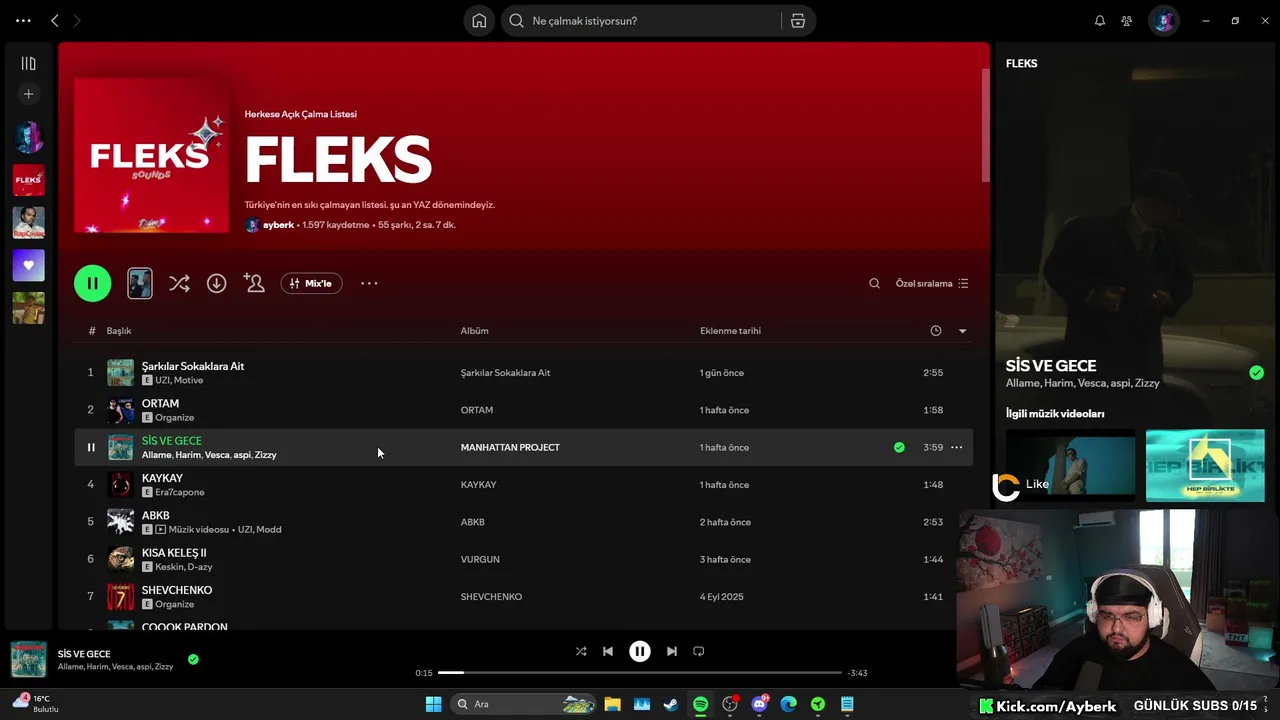This screenshot has height=720, width=1280.
Task: Click the taskbar search box 'Ara'
Action: [x=524, y=704]
